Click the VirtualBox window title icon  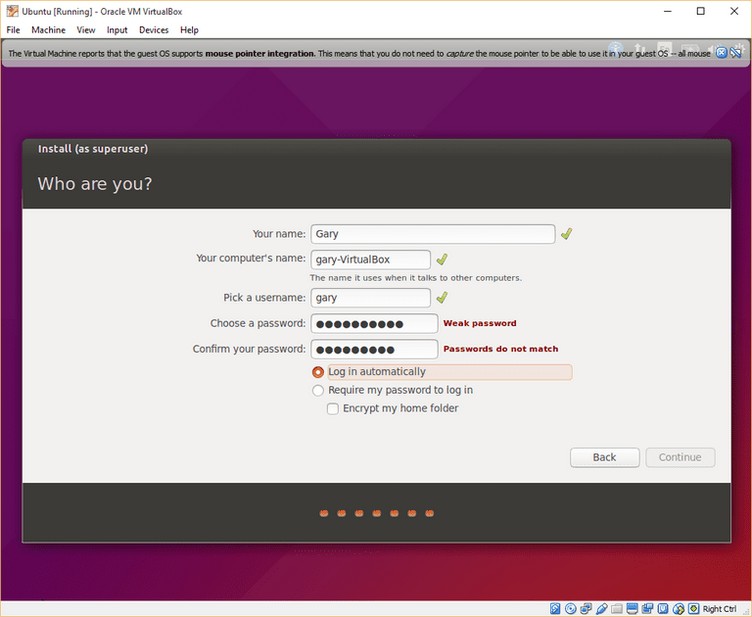coord(12,11)
